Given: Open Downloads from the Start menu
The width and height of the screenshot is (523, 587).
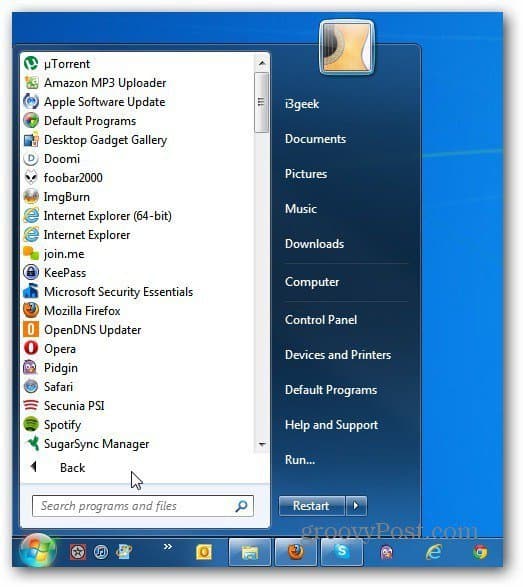Looking at the screenshot, I should pos(314,244).
